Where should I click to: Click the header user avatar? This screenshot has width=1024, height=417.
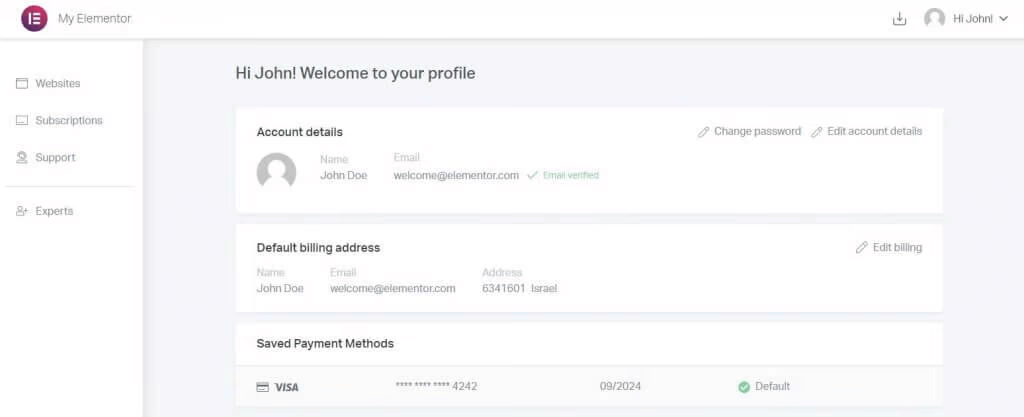[935, 18]
